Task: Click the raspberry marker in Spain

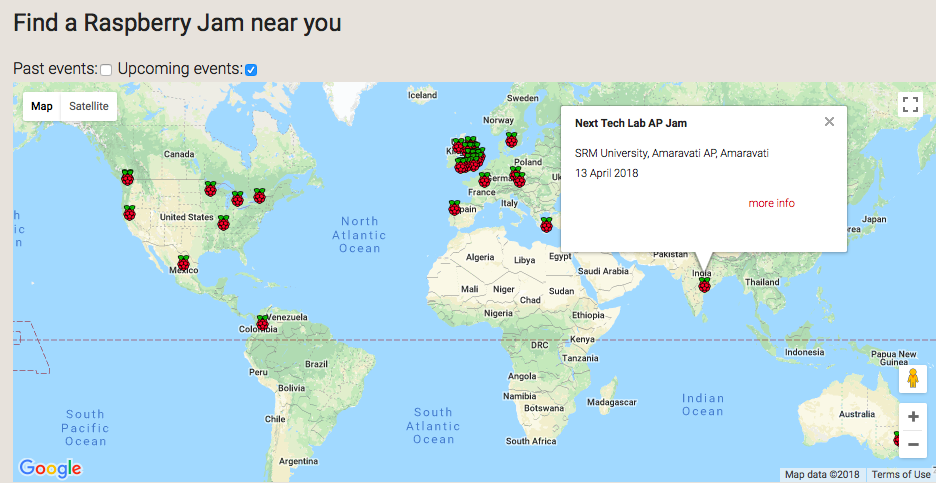Action: [x=455, y=208]
